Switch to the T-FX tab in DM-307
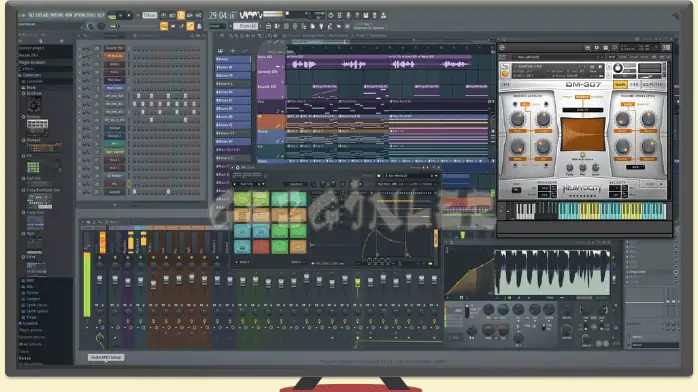The image size is (698, 392). [x=634, y=85]
